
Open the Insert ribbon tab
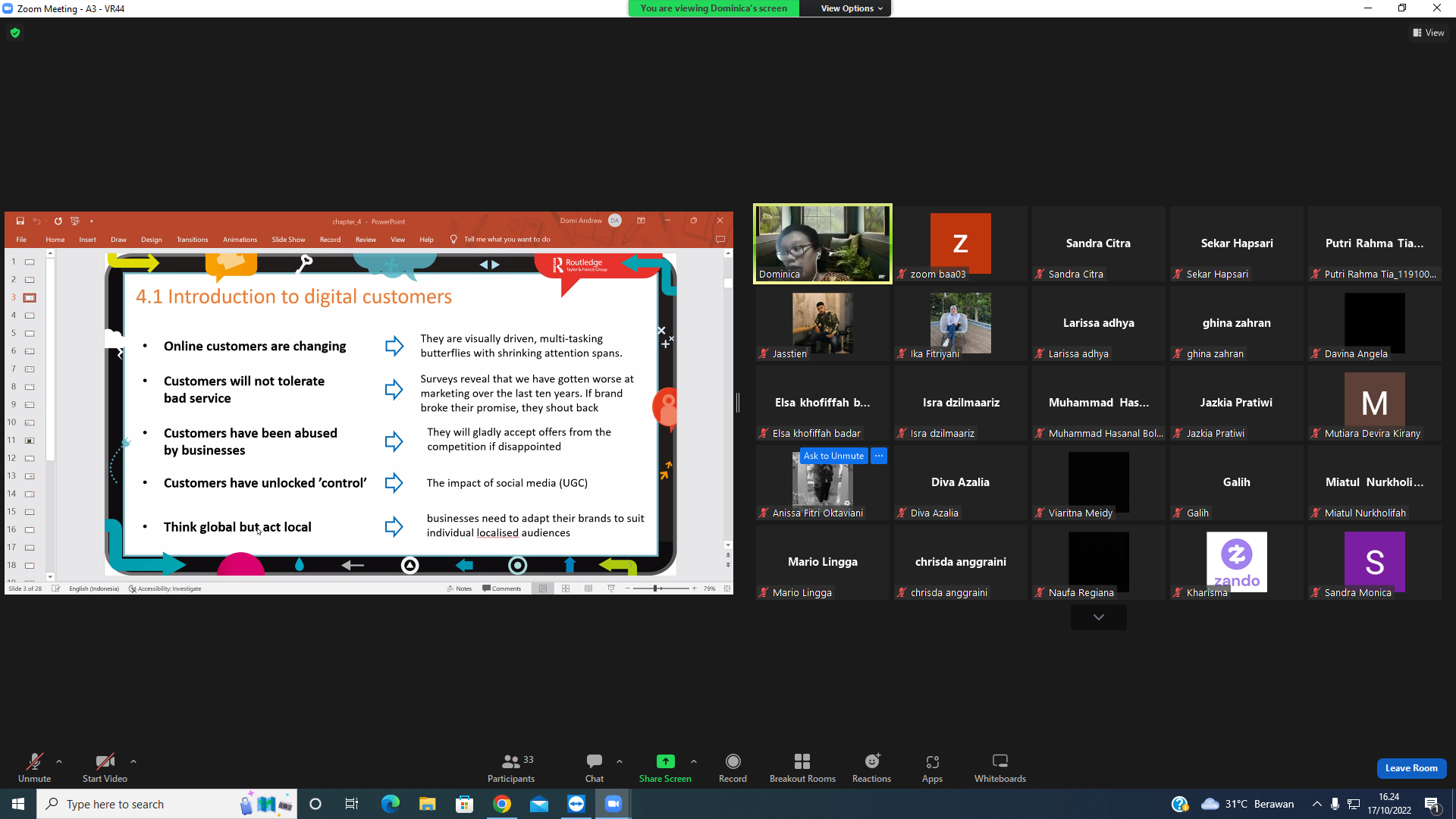(x=87, y=240)
